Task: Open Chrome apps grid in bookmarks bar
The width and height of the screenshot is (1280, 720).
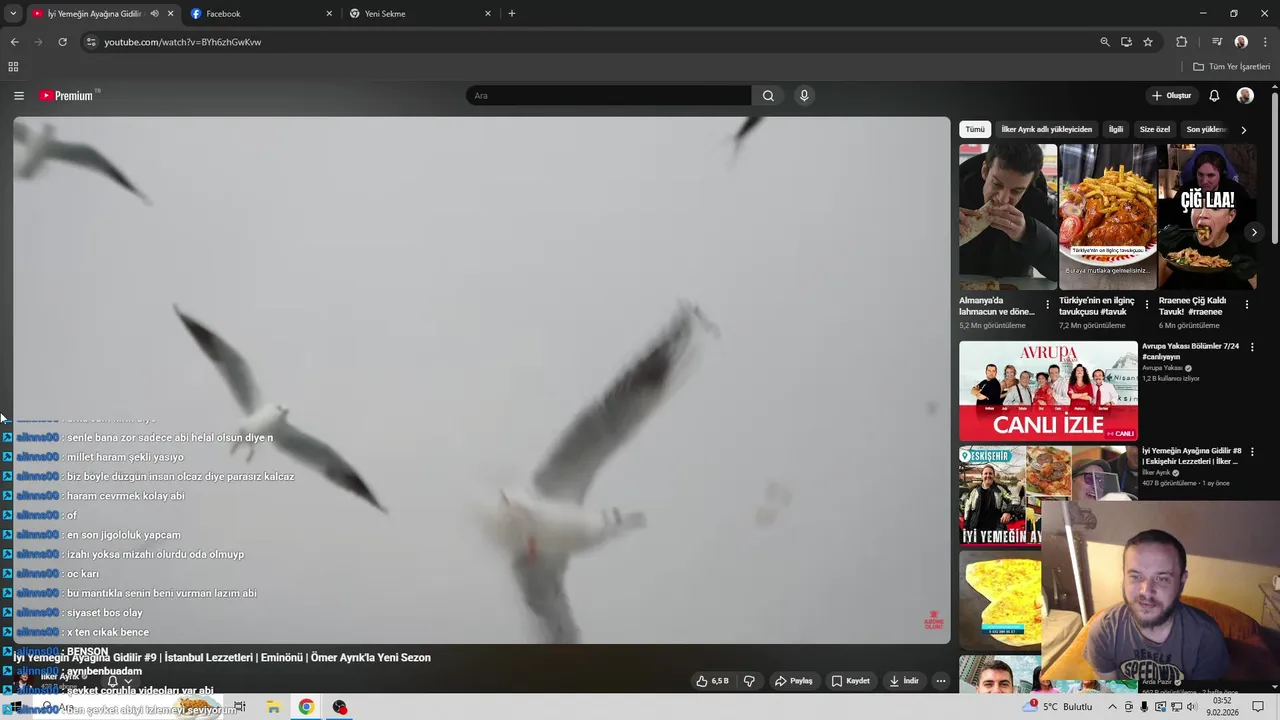Action: tap(13, 67)
